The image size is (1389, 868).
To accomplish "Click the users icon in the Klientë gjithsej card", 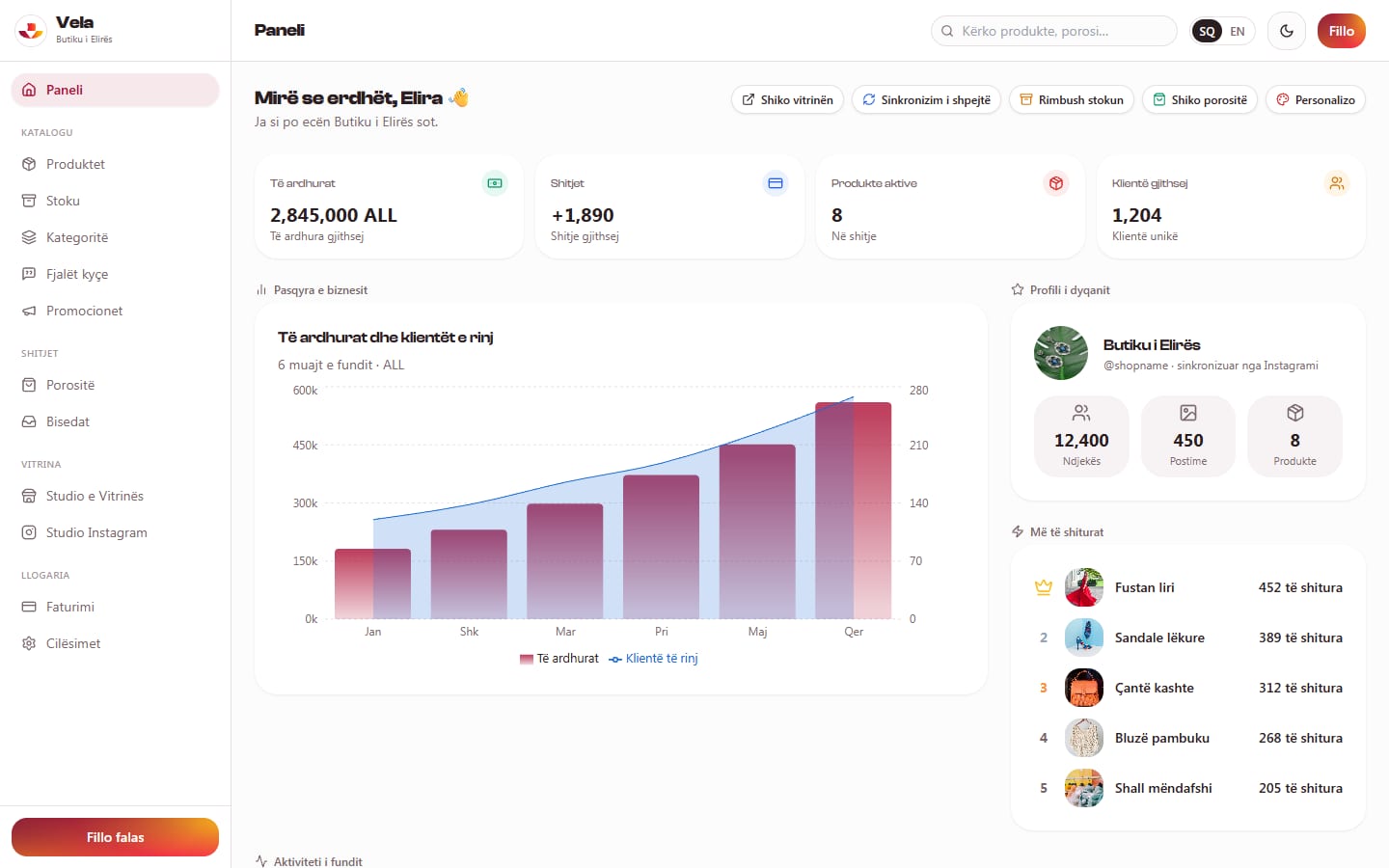I will point(1337,183).
